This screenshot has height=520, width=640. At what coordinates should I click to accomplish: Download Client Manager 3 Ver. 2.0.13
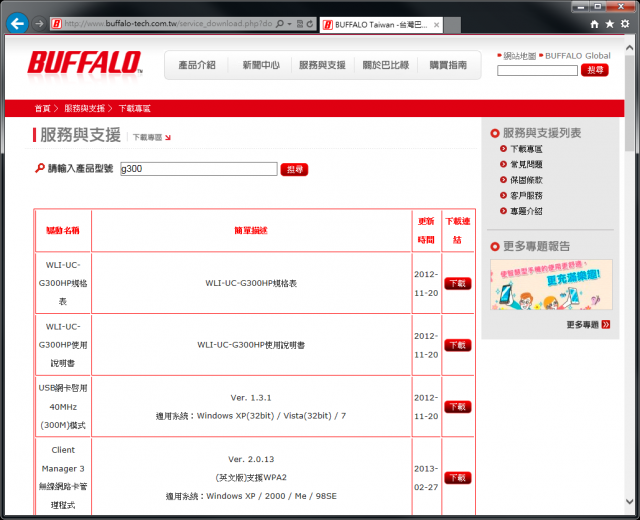point(458,478)
